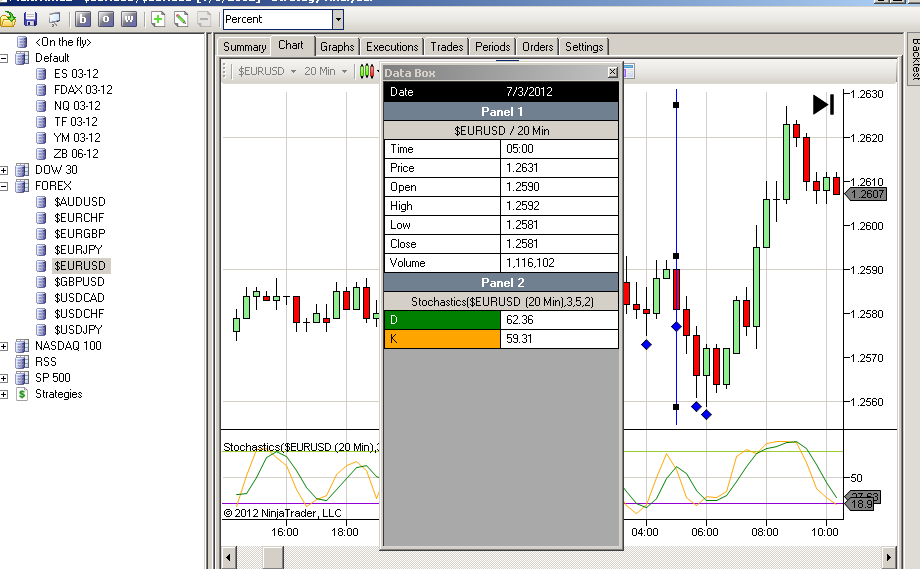Select $USDCHF in the FOREX list
The height and width of the screenshot is (569, 920).
(79, 314)
